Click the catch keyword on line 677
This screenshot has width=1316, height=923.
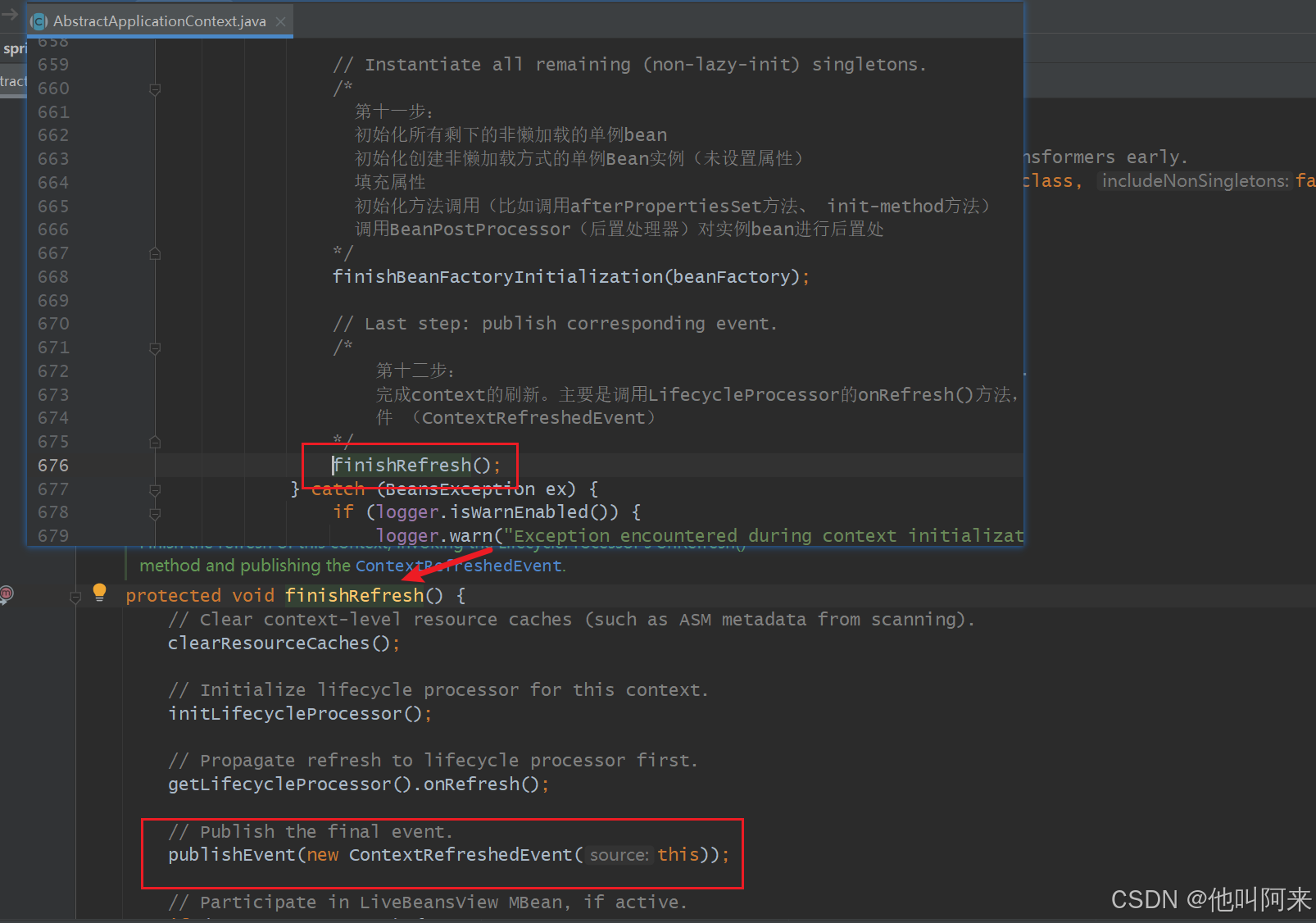click(338, 489)
